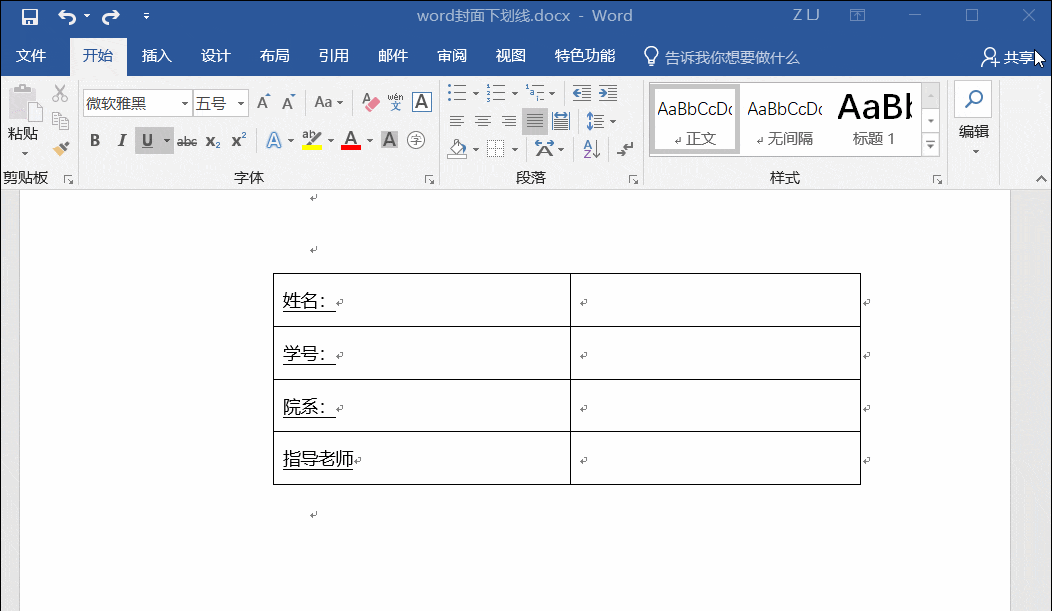Insert an enclosed character (字)

416,140
